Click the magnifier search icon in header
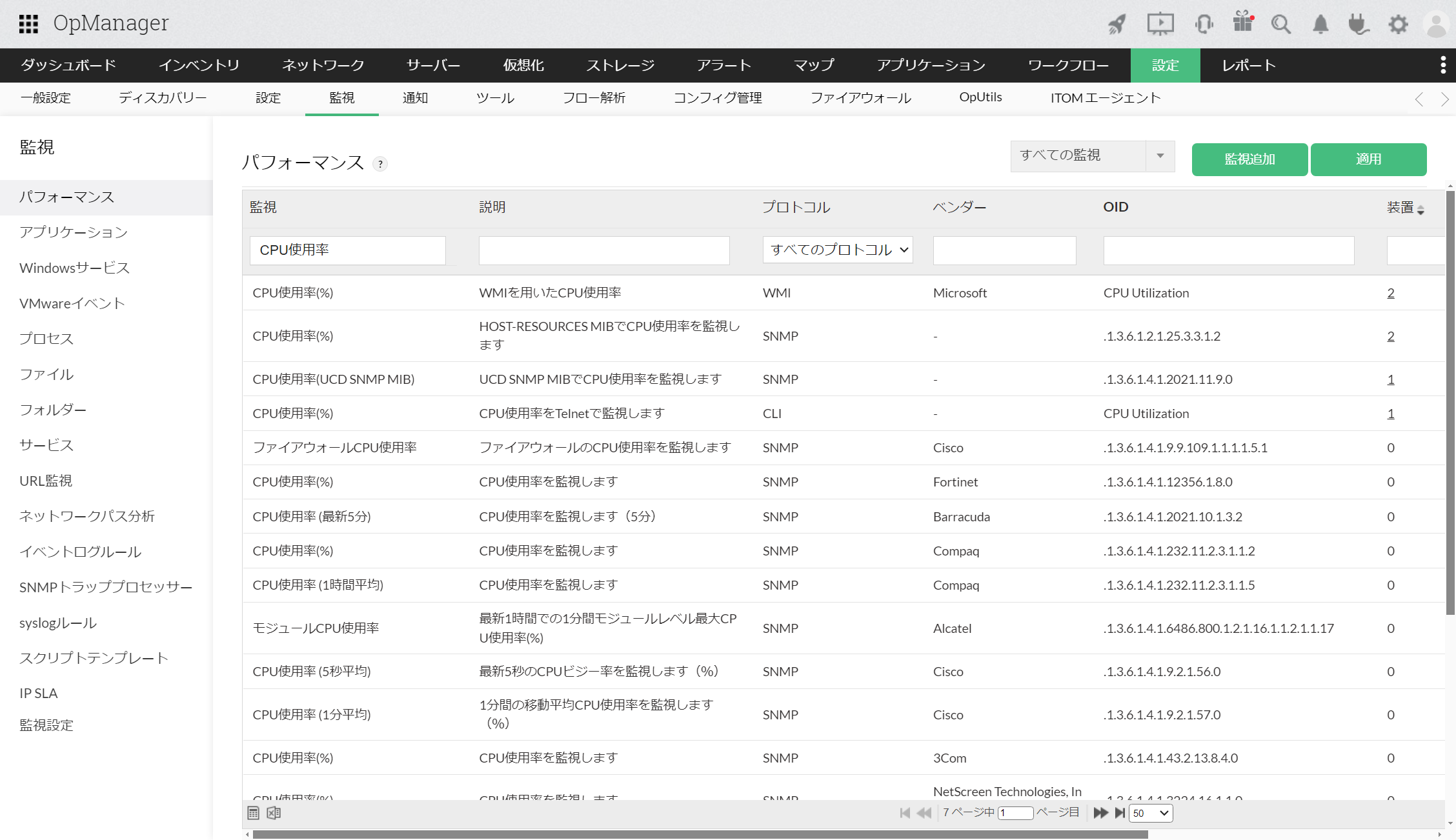The height and width of the screenshot is (840, 1456). point(1280,25)
